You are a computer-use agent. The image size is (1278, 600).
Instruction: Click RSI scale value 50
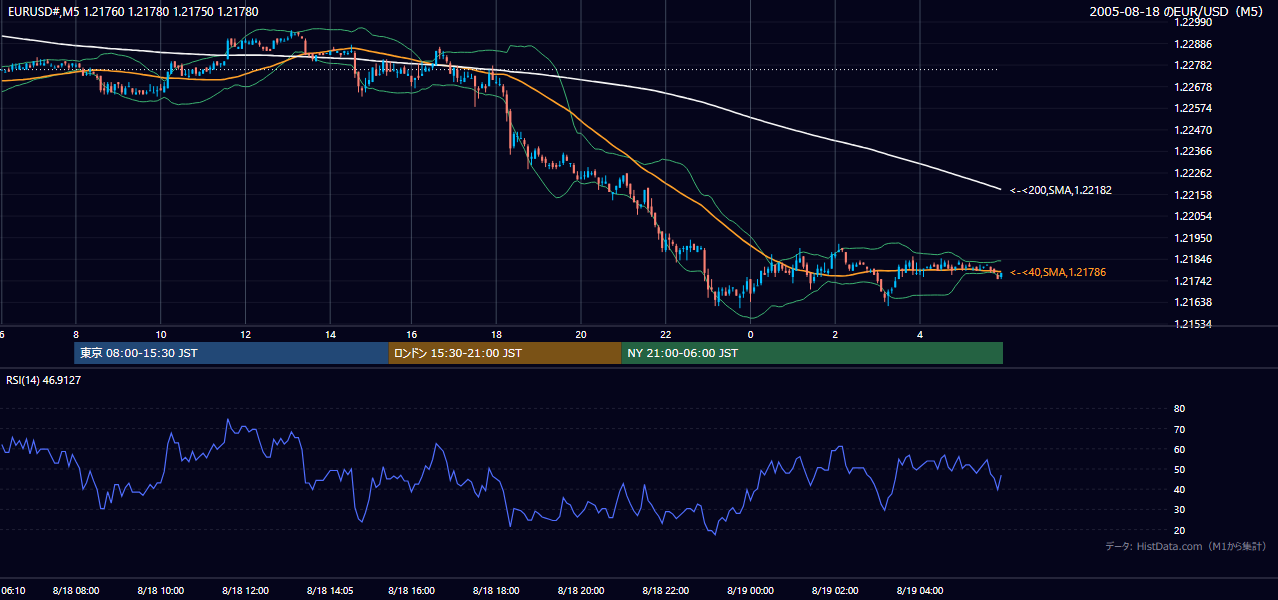[1179, 469]
